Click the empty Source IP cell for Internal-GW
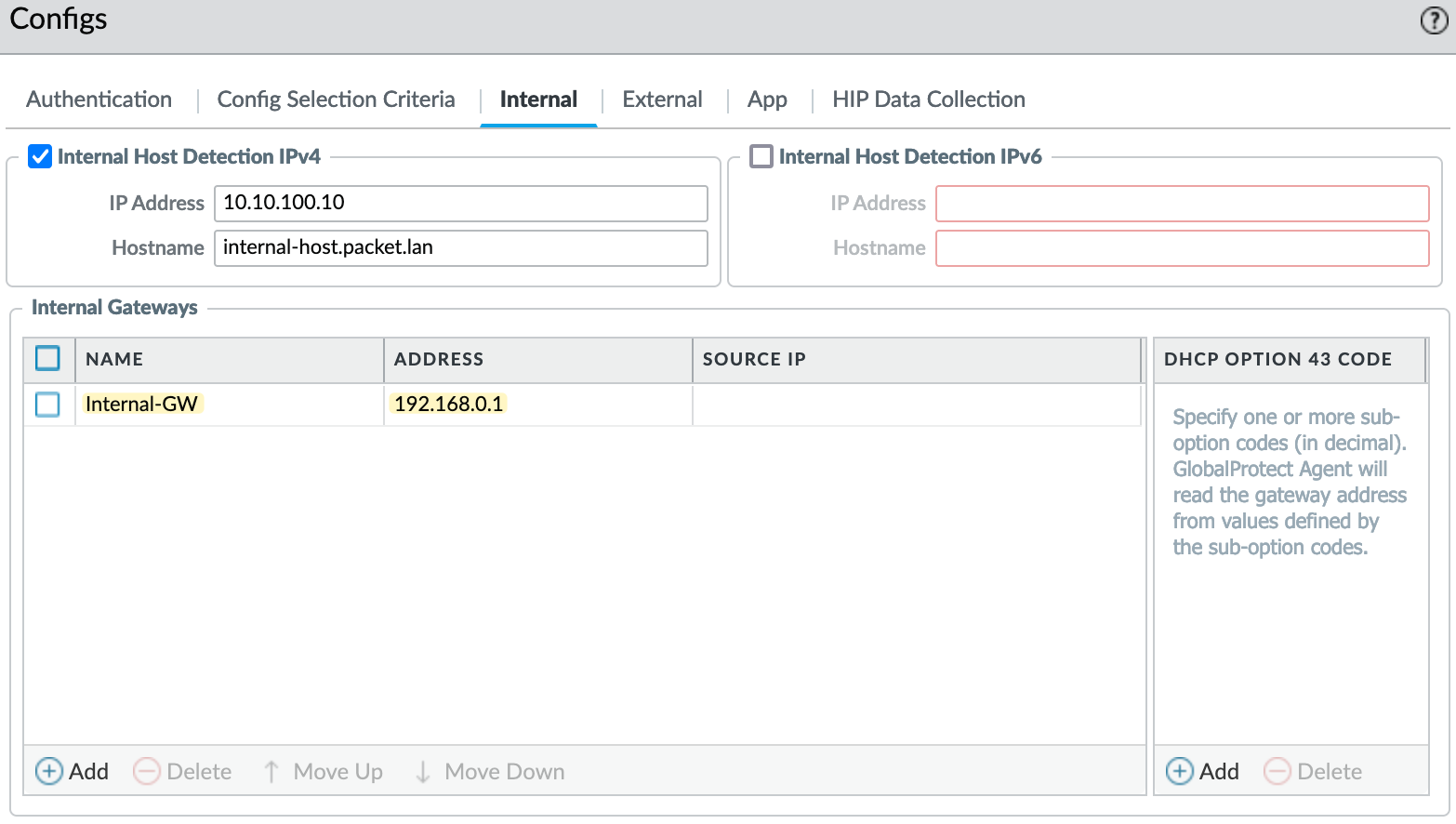Viewport: 1456px width, 824px height. pos(917,405)
